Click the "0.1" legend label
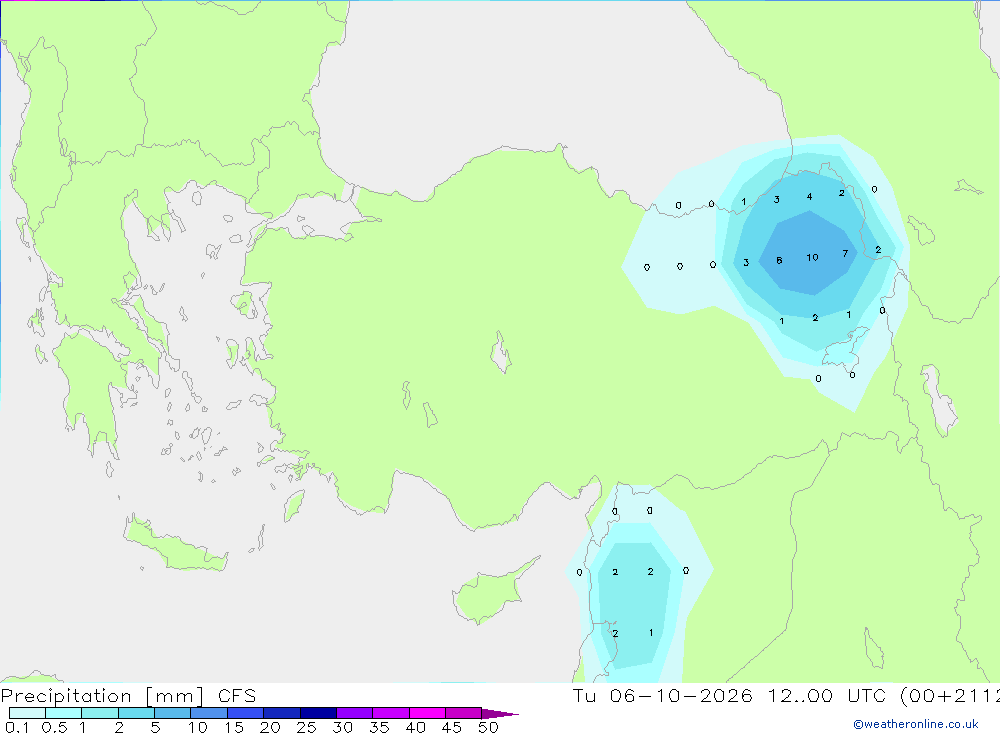Image resolution: width=1000 pixels, height=733 pixels. [17, 727]
